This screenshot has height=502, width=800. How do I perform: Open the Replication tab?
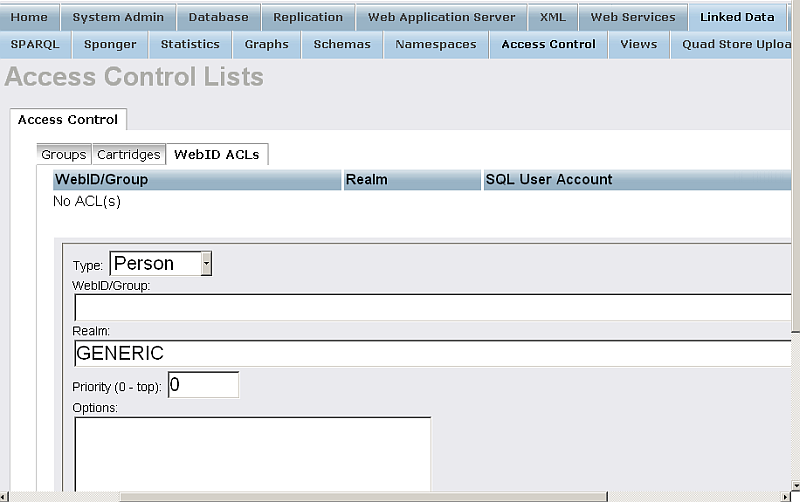(x=308, y=17)
